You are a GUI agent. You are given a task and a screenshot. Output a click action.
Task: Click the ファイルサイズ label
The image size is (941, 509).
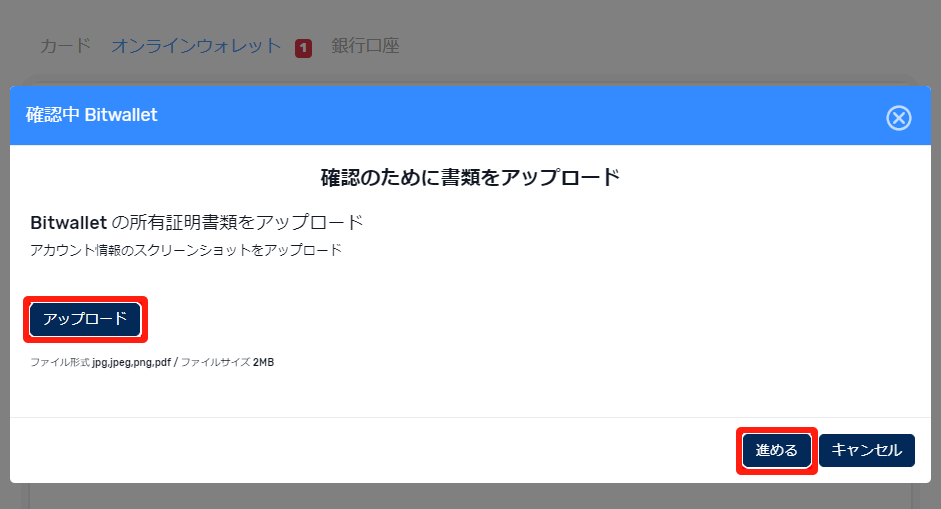(x=215, y=362)
